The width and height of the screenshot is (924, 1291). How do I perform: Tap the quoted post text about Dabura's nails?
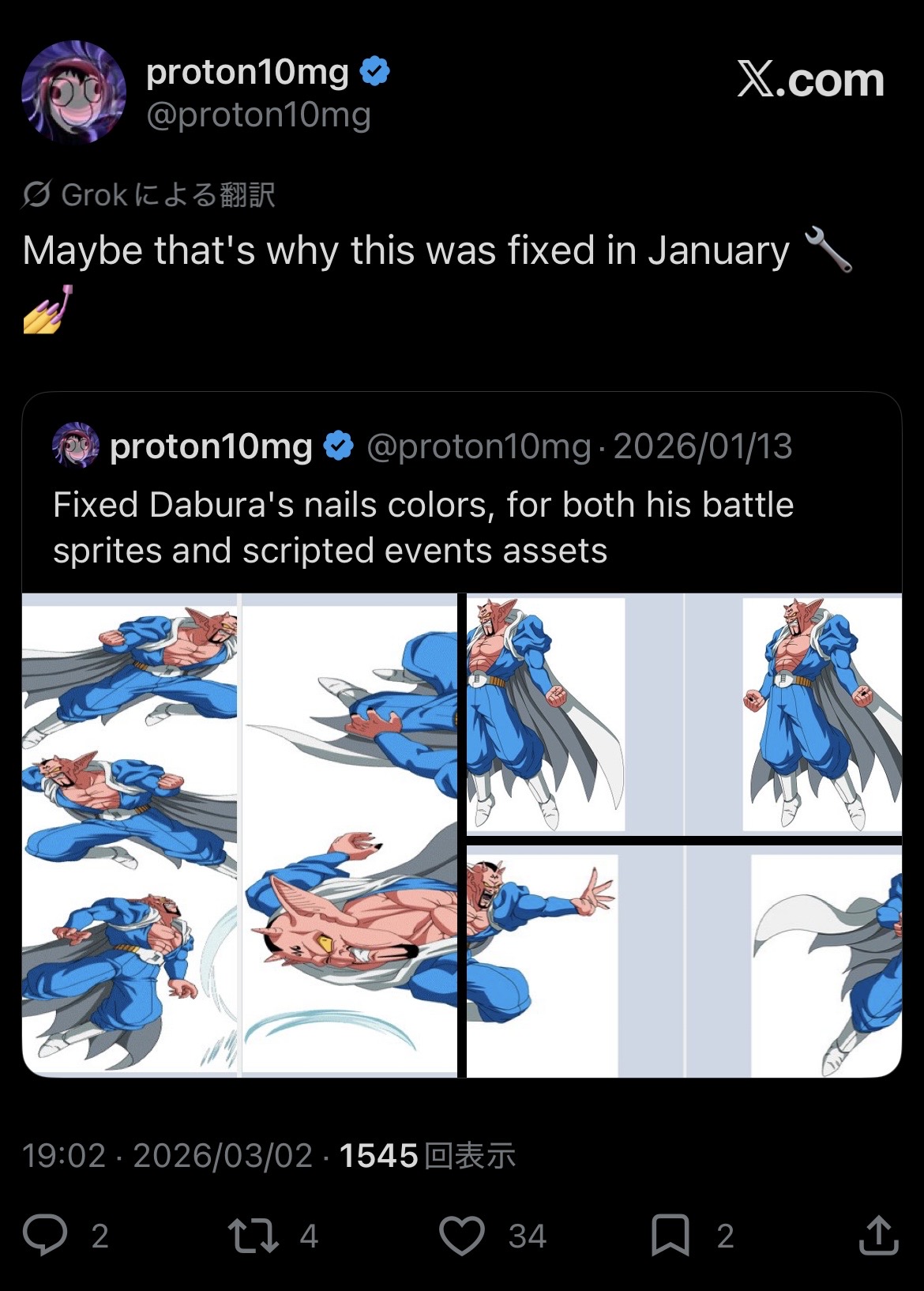pos(423,527)
